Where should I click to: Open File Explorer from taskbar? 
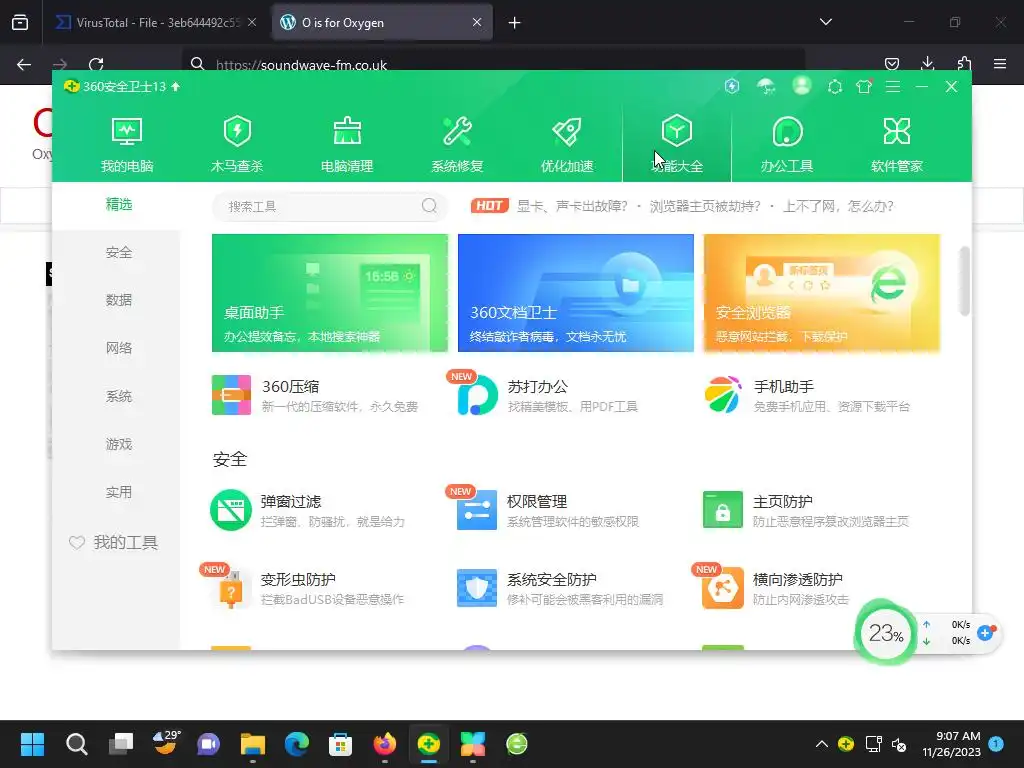[253, 744]
